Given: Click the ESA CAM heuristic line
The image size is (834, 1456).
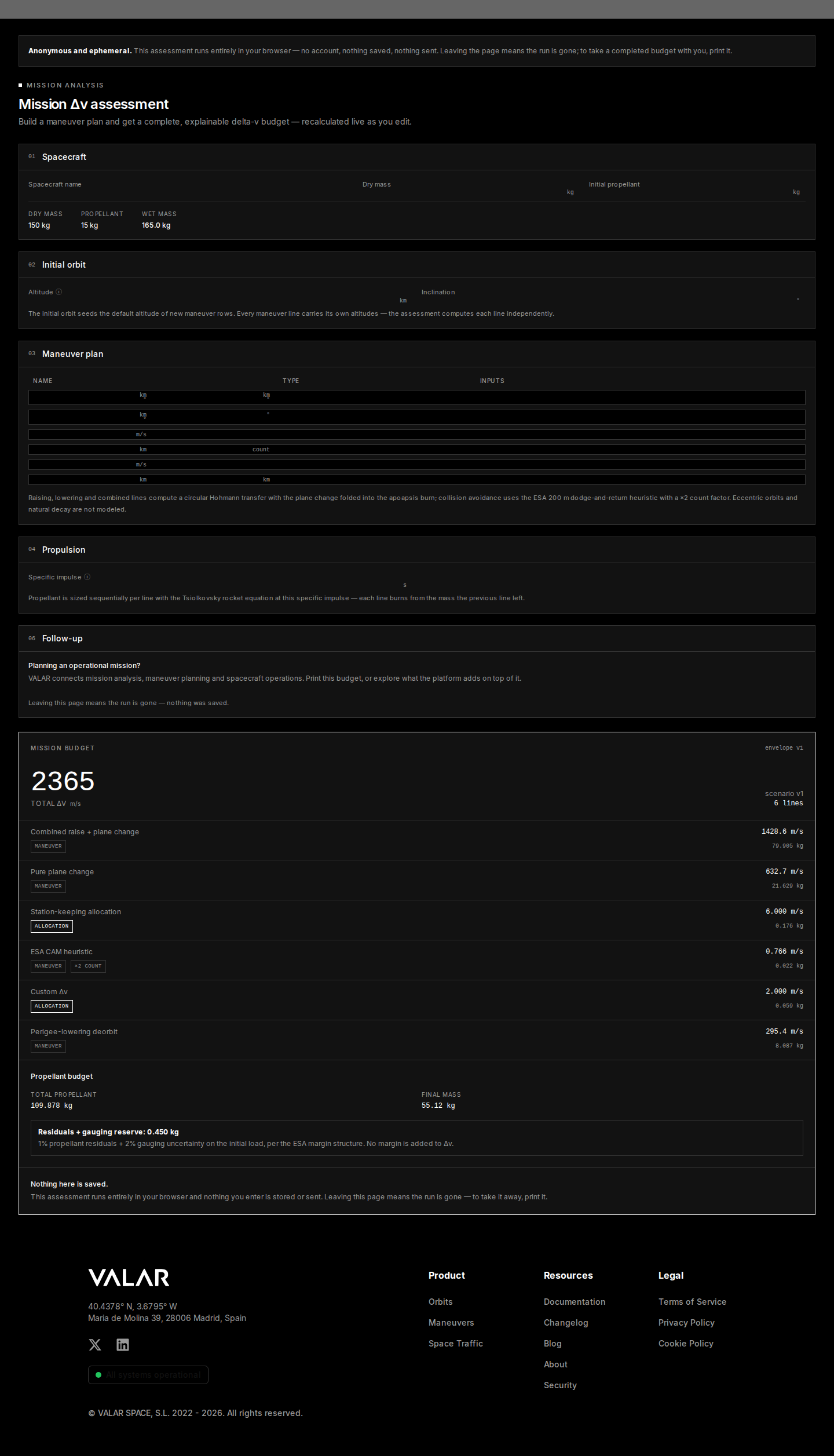Looking at the screenshot, I should (x=417, y=960).
